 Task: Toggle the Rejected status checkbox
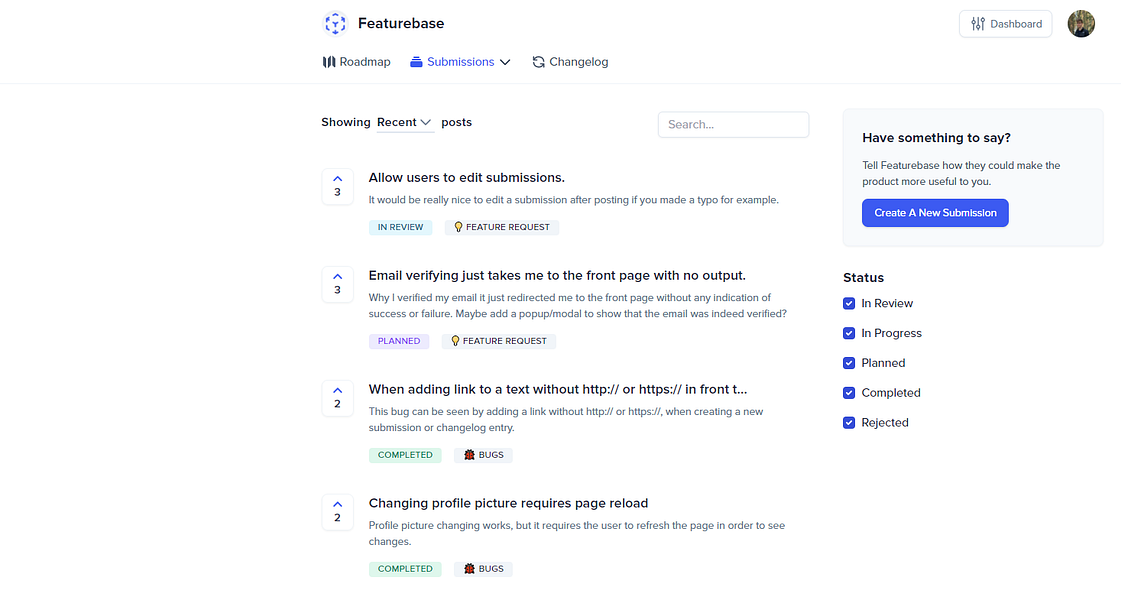click(849, 422)
